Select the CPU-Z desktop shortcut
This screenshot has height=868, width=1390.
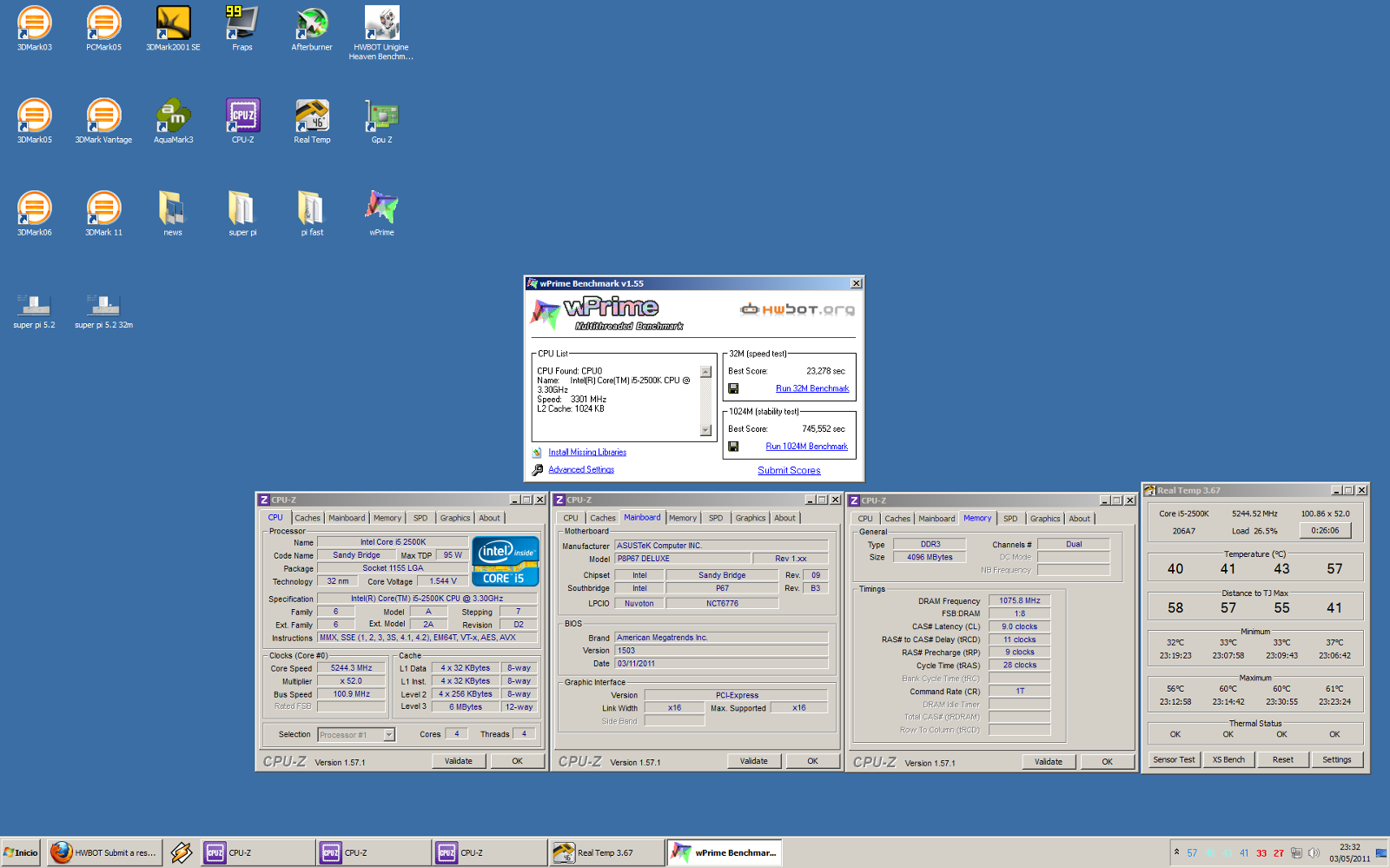point(242,121)
